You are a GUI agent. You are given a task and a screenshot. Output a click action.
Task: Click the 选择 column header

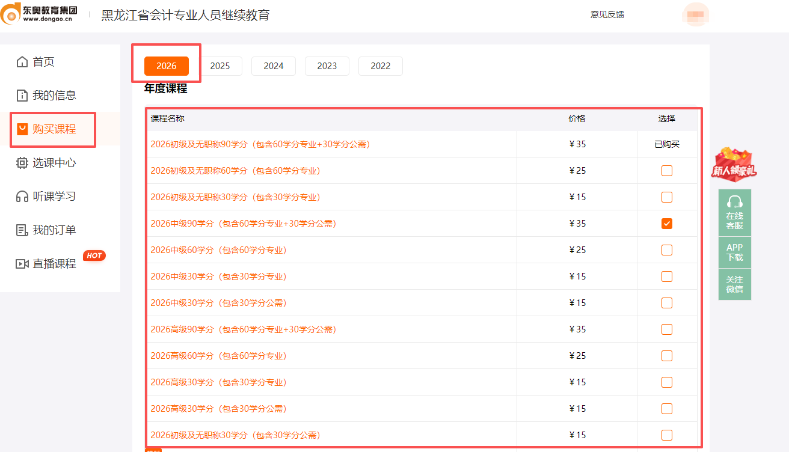tap(667, 118)
